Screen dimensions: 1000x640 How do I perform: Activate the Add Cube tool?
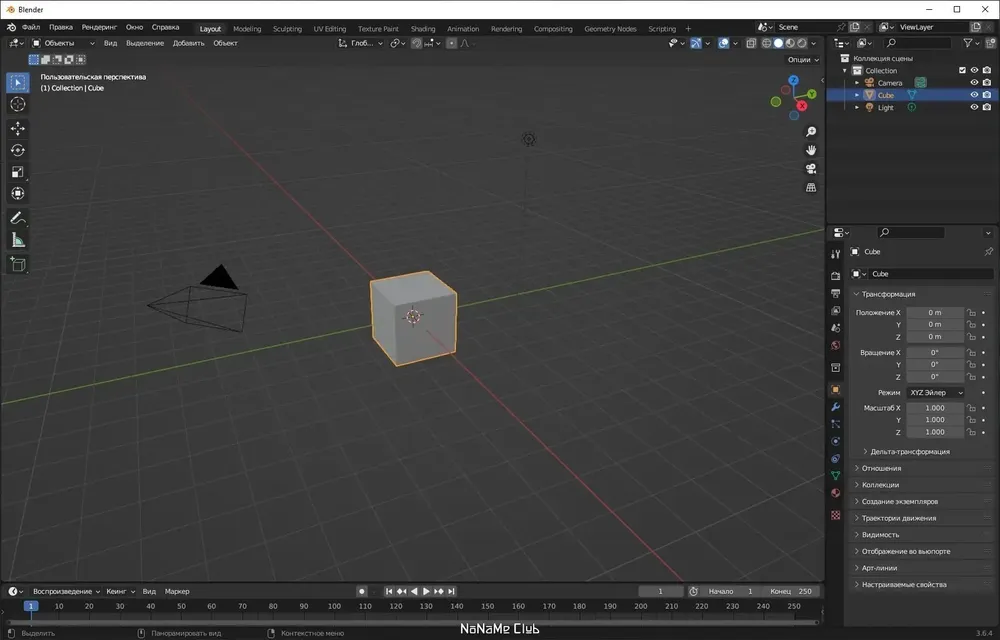[17, 264]
